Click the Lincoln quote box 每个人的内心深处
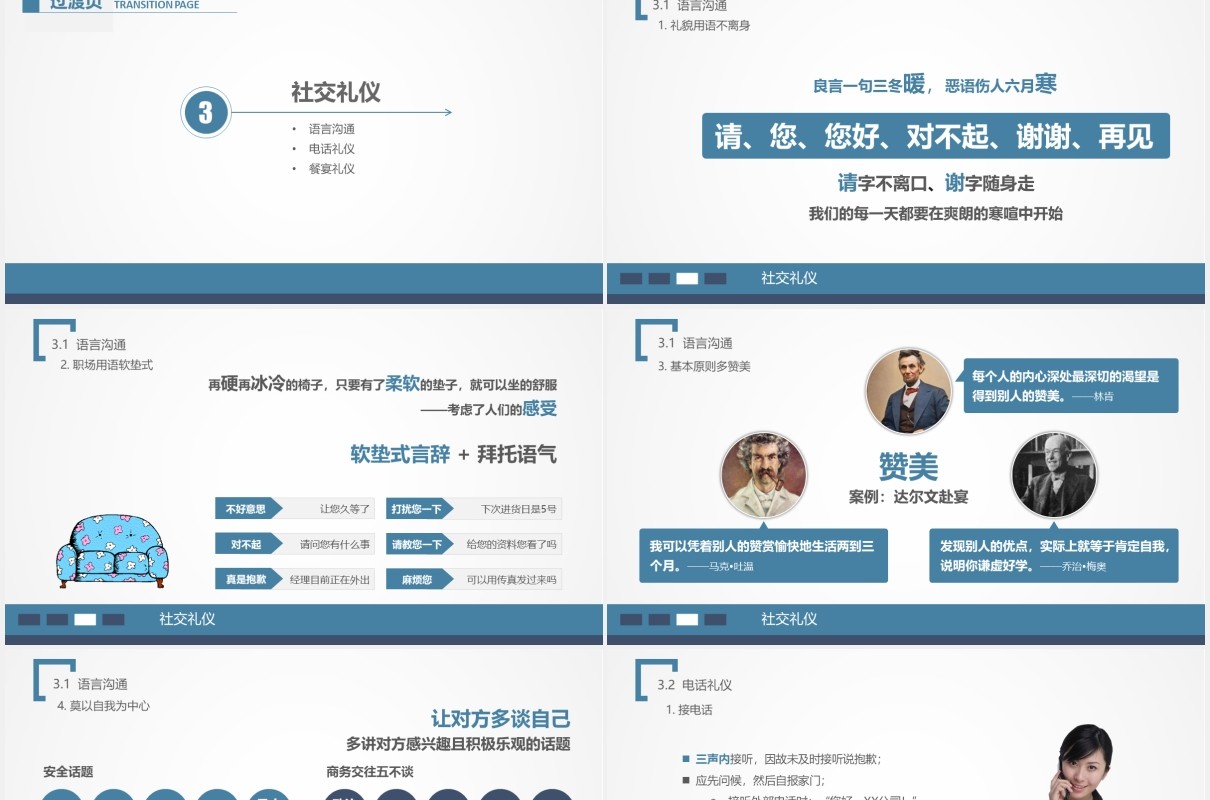 1071,386
